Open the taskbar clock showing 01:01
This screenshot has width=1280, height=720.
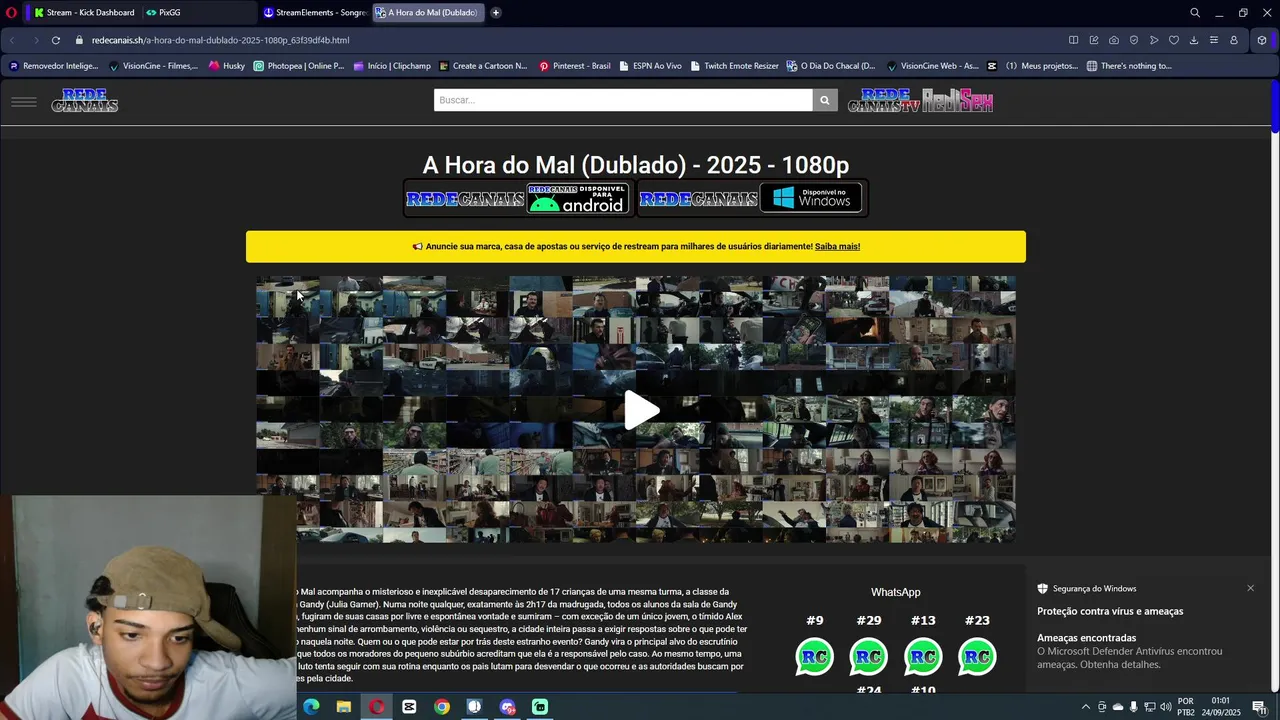tap(1221, 707)
